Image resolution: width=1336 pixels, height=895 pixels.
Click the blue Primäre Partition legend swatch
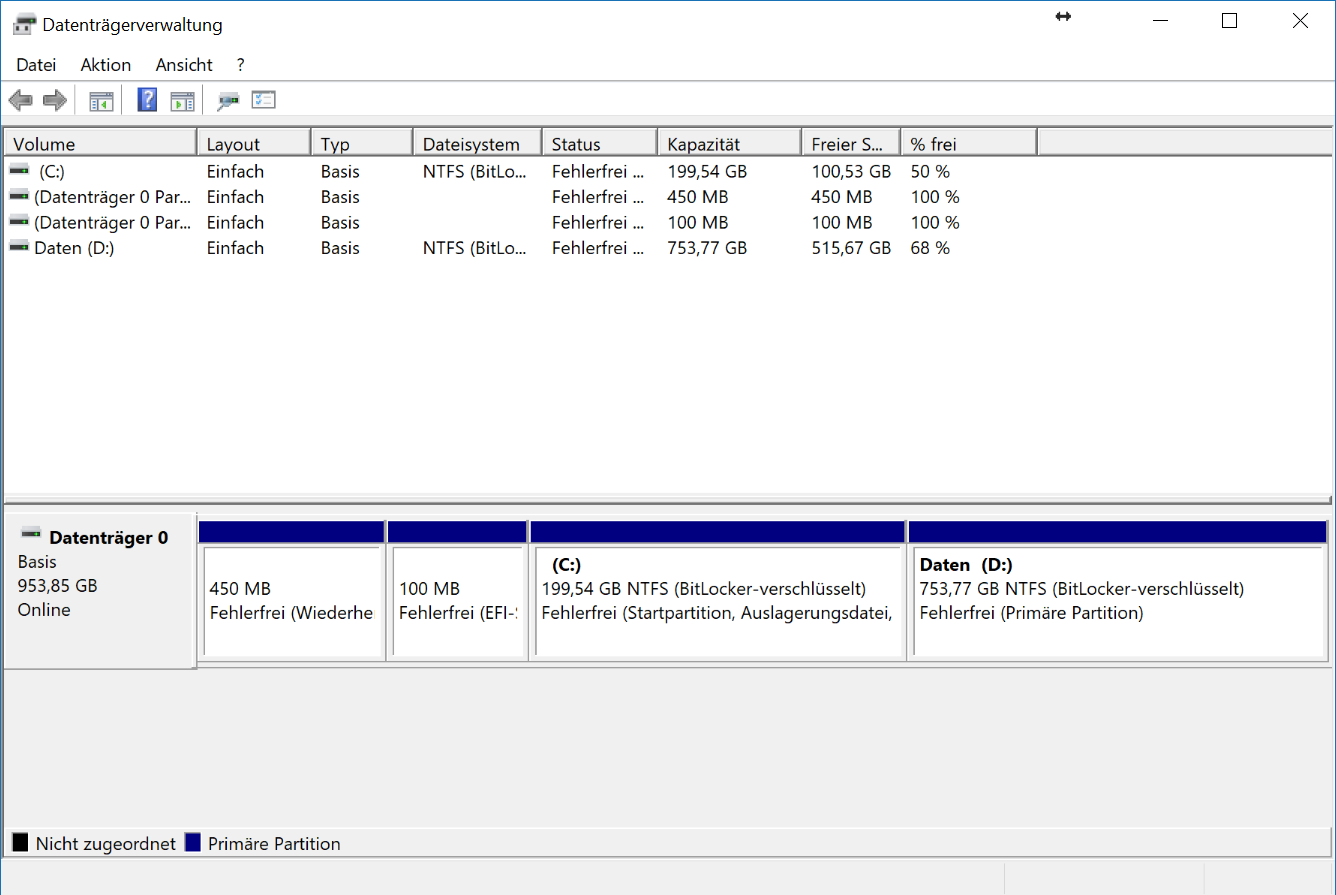pos(193,843)
